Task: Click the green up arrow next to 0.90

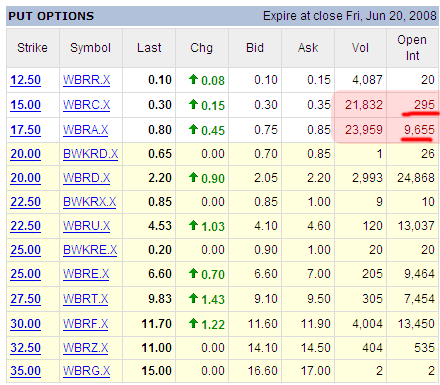Action: click(193, 177)
